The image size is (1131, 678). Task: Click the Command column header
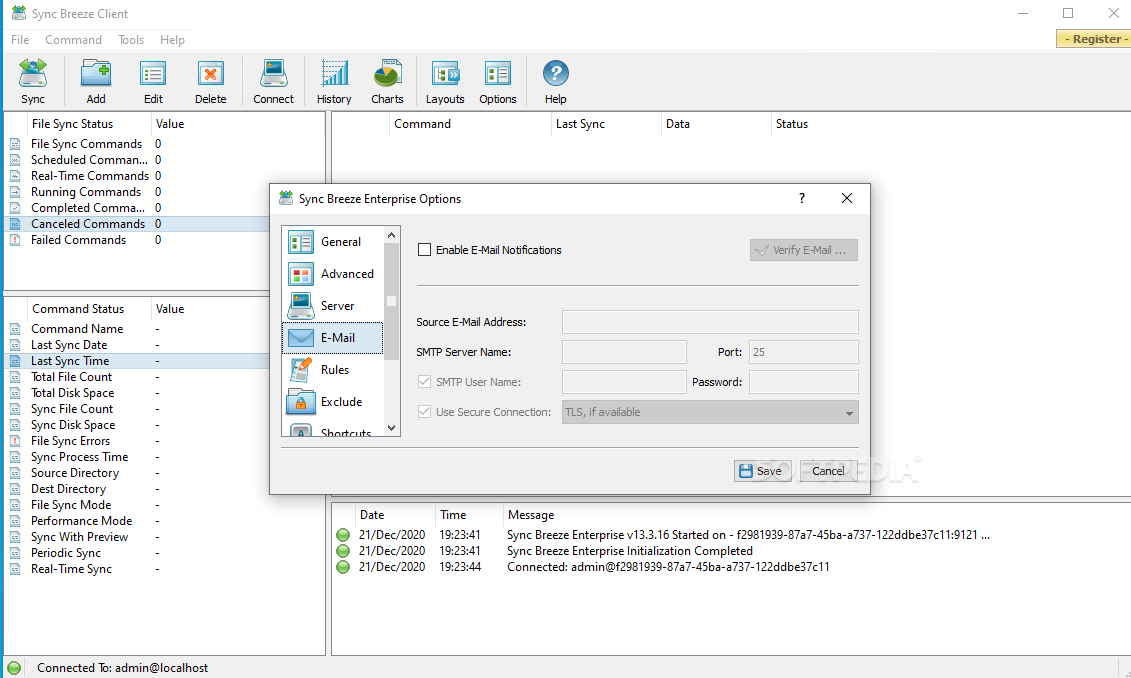pyautogui.click(x=470, y=124)
